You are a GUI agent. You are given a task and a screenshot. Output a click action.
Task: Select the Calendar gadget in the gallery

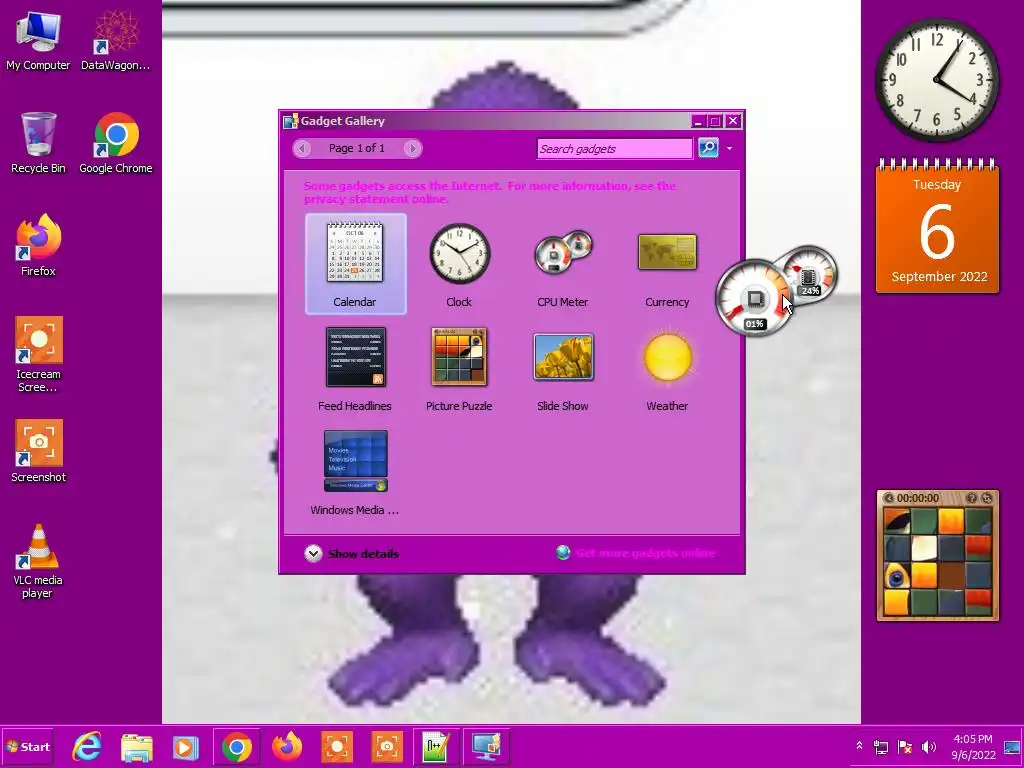tap(355, 264)
